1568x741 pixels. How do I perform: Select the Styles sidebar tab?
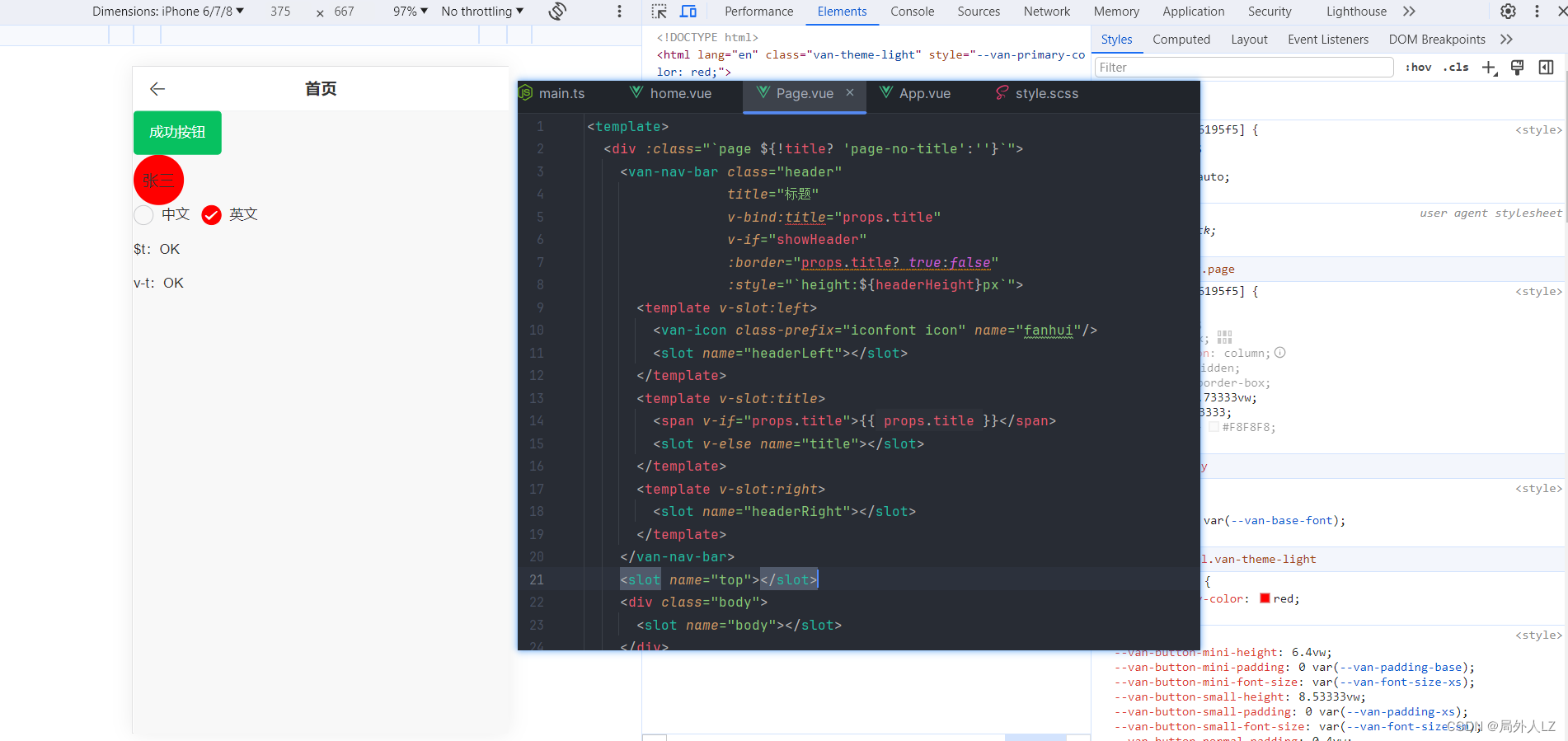[1116, 40]
